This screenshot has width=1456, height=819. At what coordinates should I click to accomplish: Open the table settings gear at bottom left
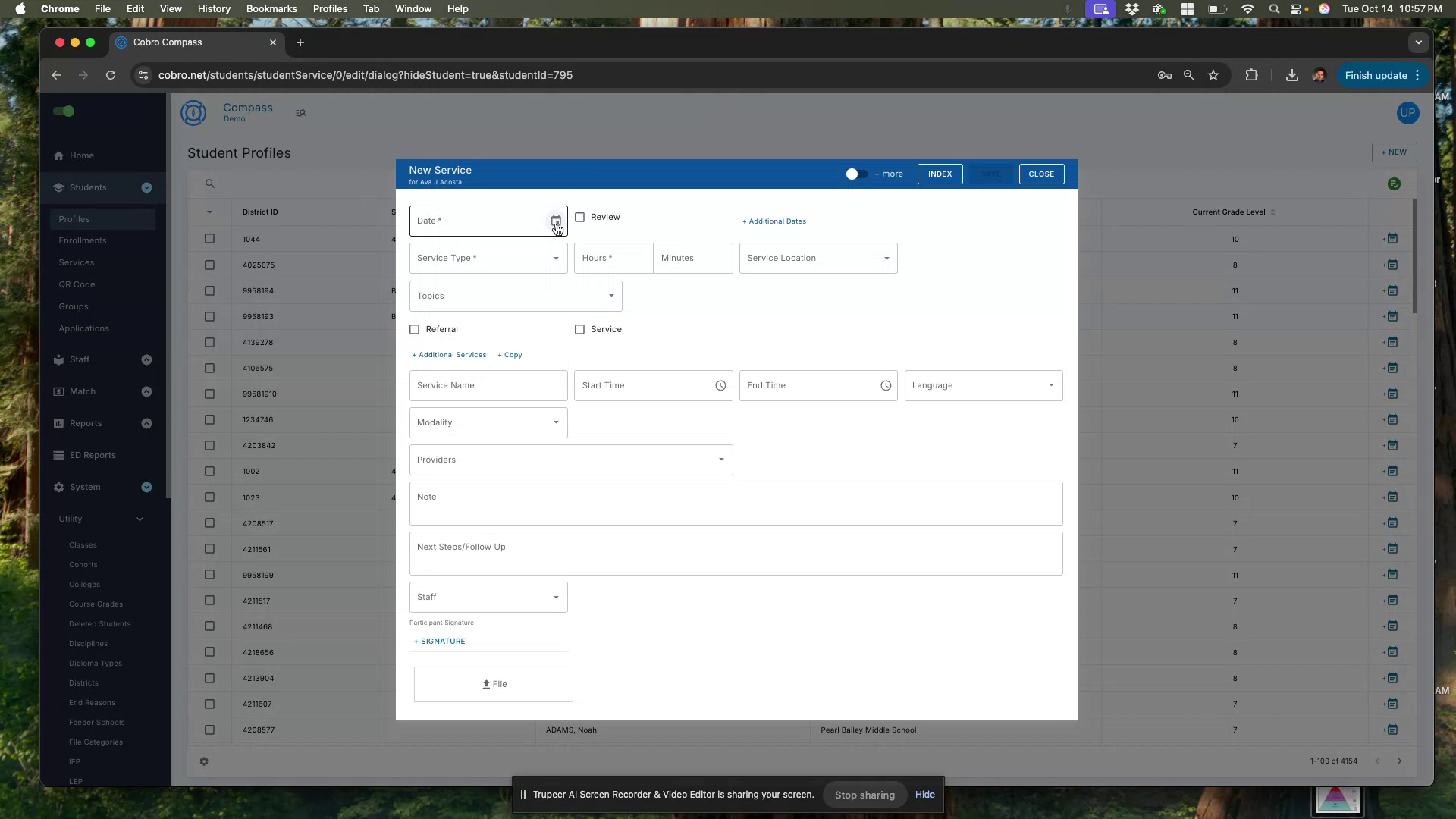204,761
